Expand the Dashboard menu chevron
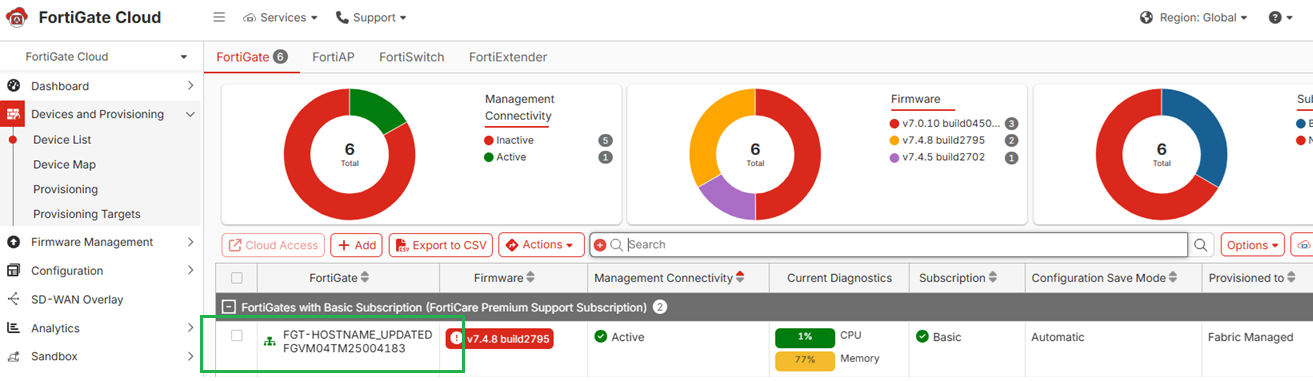This screenshot has width=1313, height=381. (190, 86)
